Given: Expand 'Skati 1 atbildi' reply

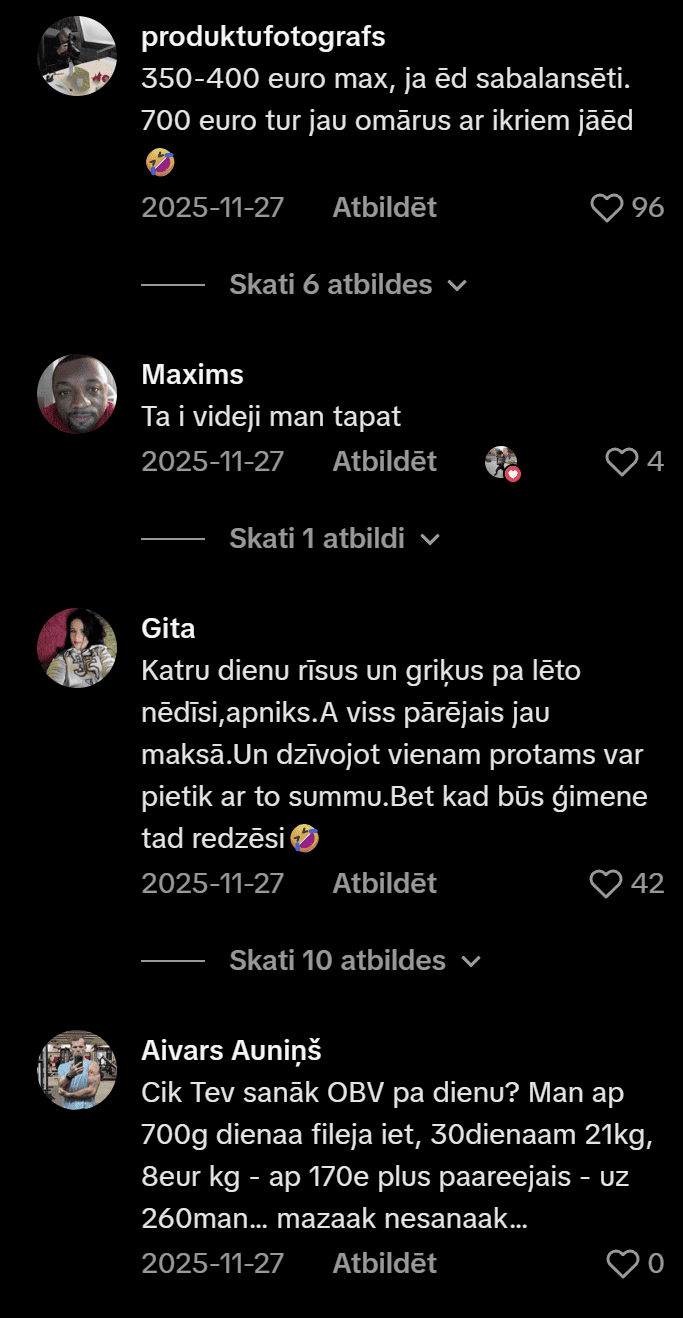Looking at the screenshot, I should [x=334, y=539].
